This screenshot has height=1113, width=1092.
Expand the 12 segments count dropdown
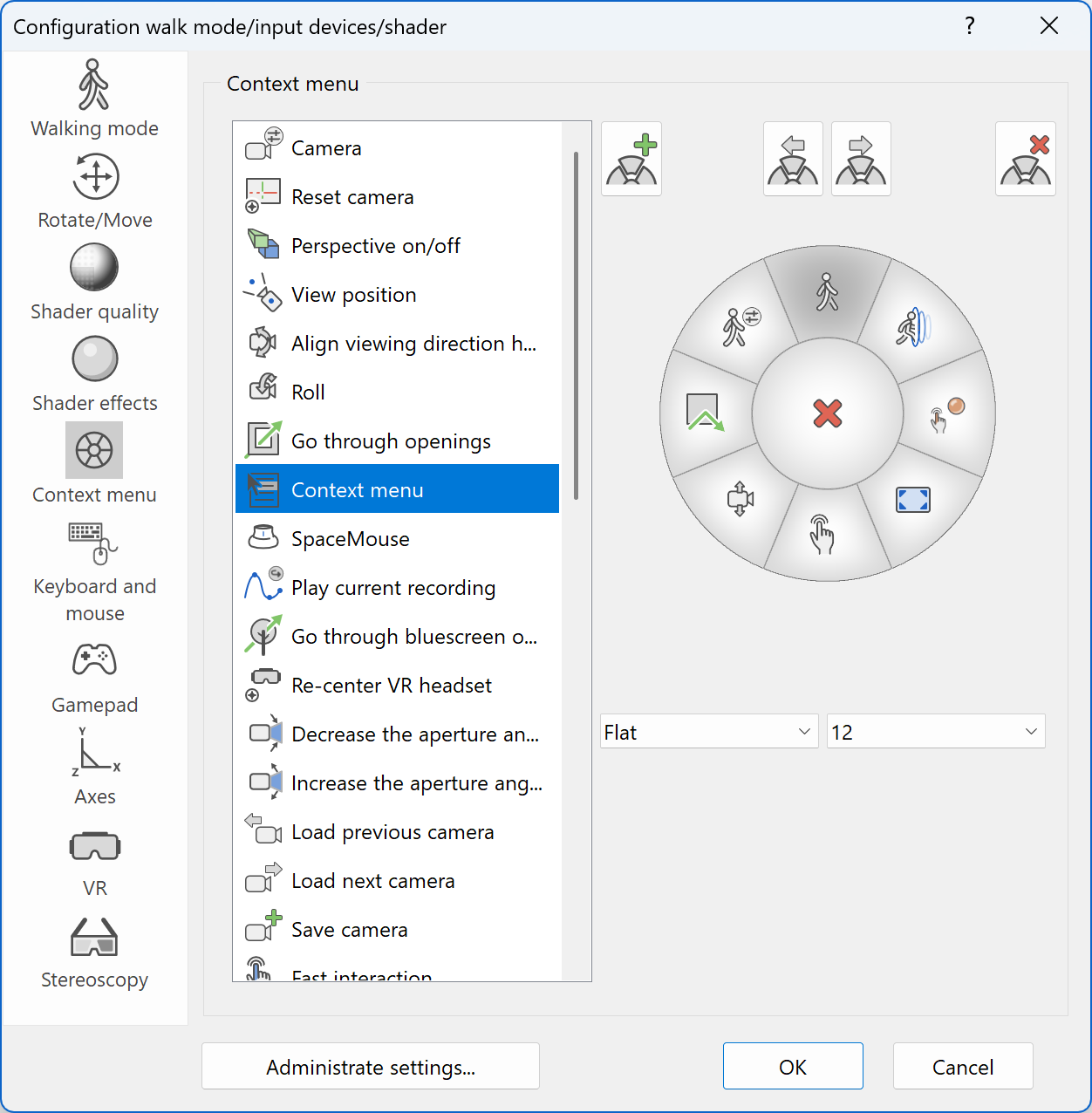(935, 732)
